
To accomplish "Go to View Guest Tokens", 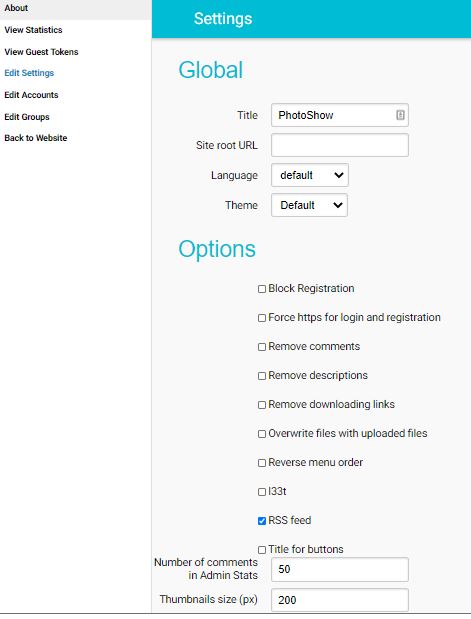I will (x=41, y=52).
